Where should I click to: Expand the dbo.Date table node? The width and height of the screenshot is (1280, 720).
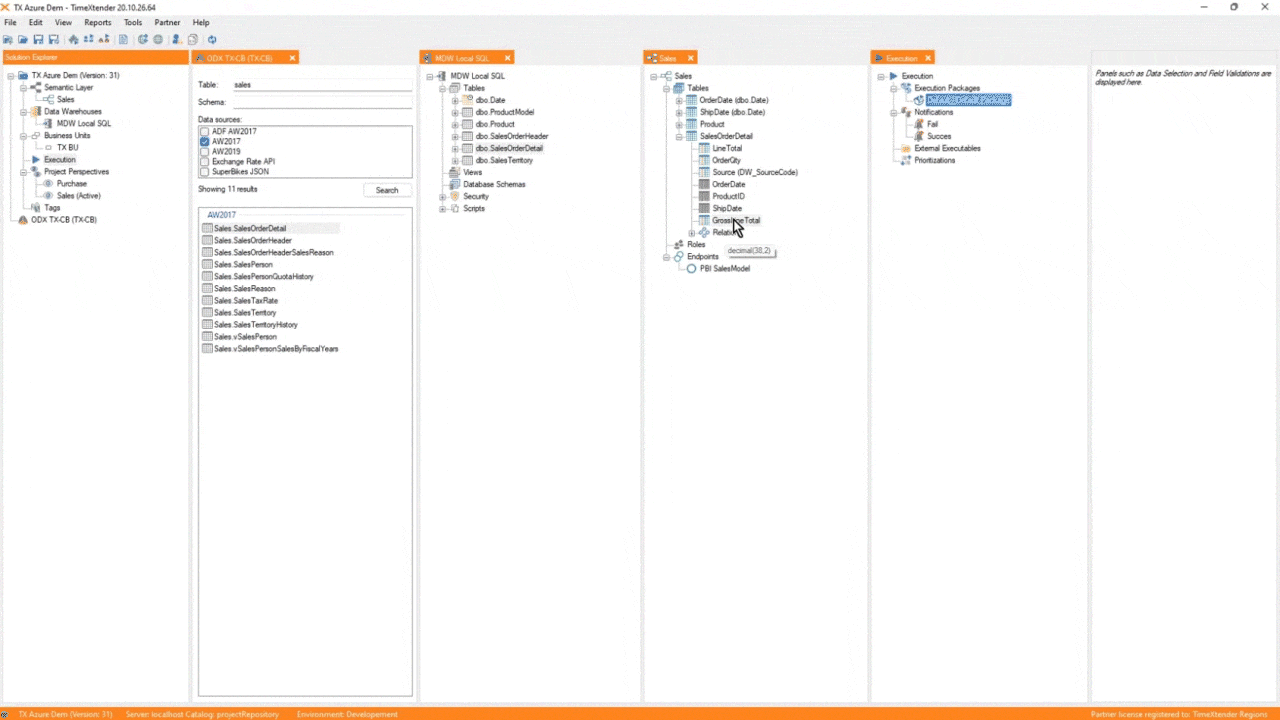pyautogui.click(x=454, y=100)
